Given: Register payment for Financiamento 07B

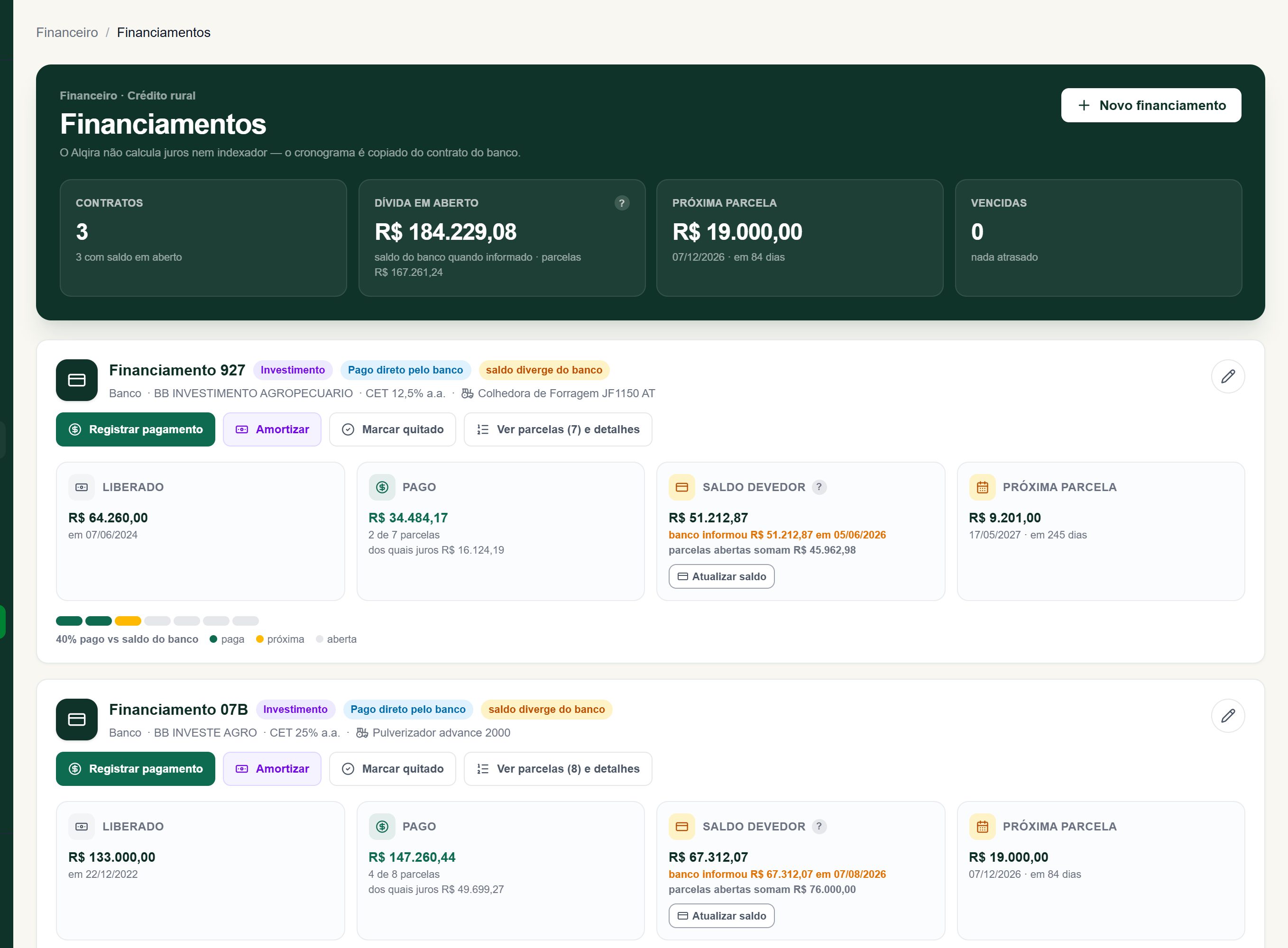Looking at the screenshot, I should point(136,768).
